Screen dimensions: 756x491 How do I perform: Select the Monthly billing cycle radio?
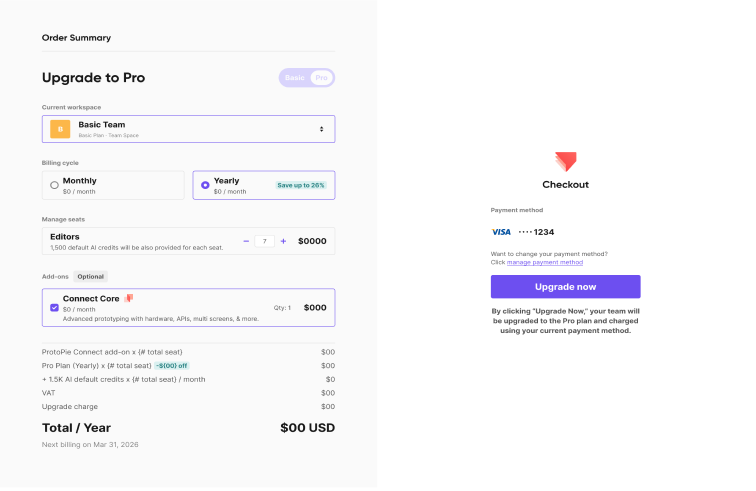pos(54,185)
